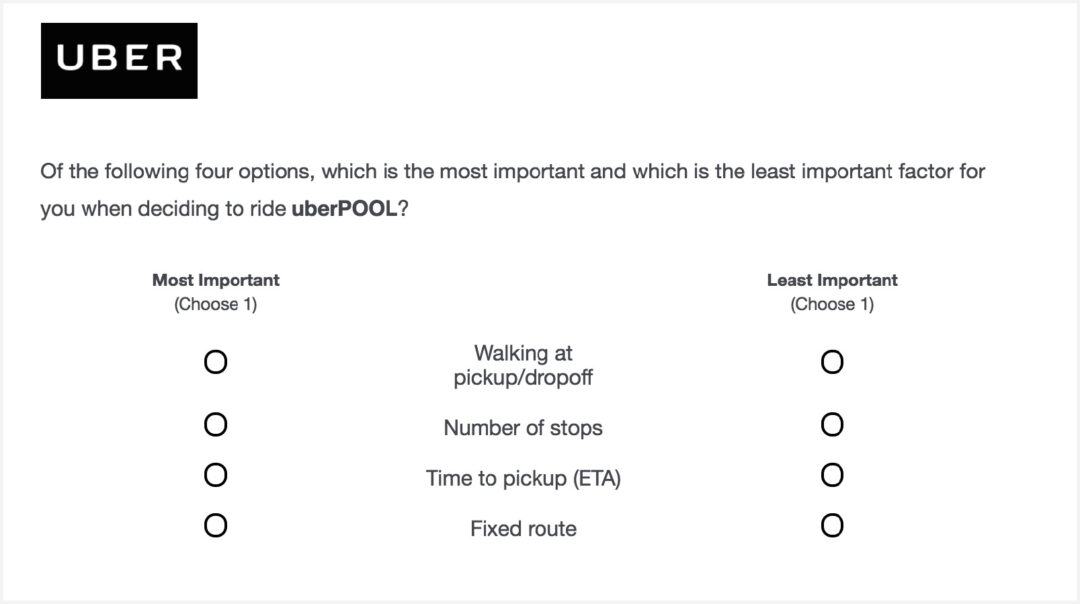Screen dimensions: 1080x604
Task: Click the word 'factor' in the question
Action: (x=925, y=171)
